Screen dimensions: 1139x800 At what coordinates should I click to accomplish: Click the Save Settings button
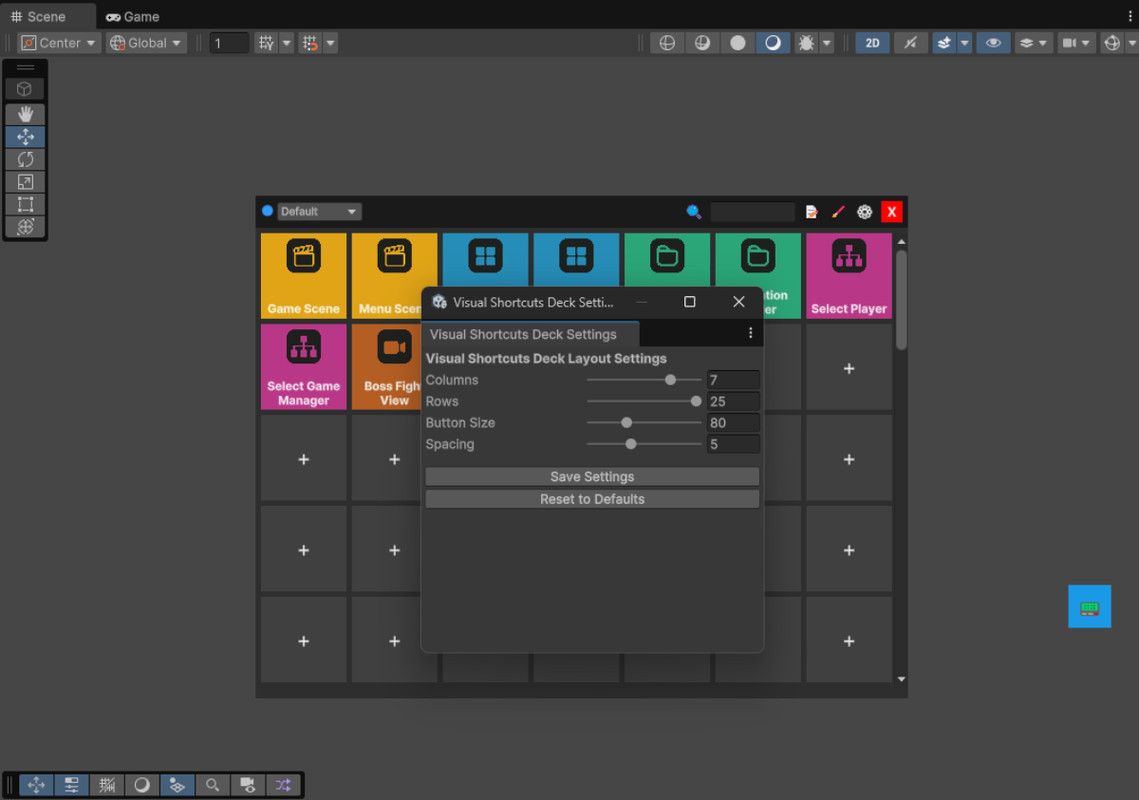[x=592, y=476]
